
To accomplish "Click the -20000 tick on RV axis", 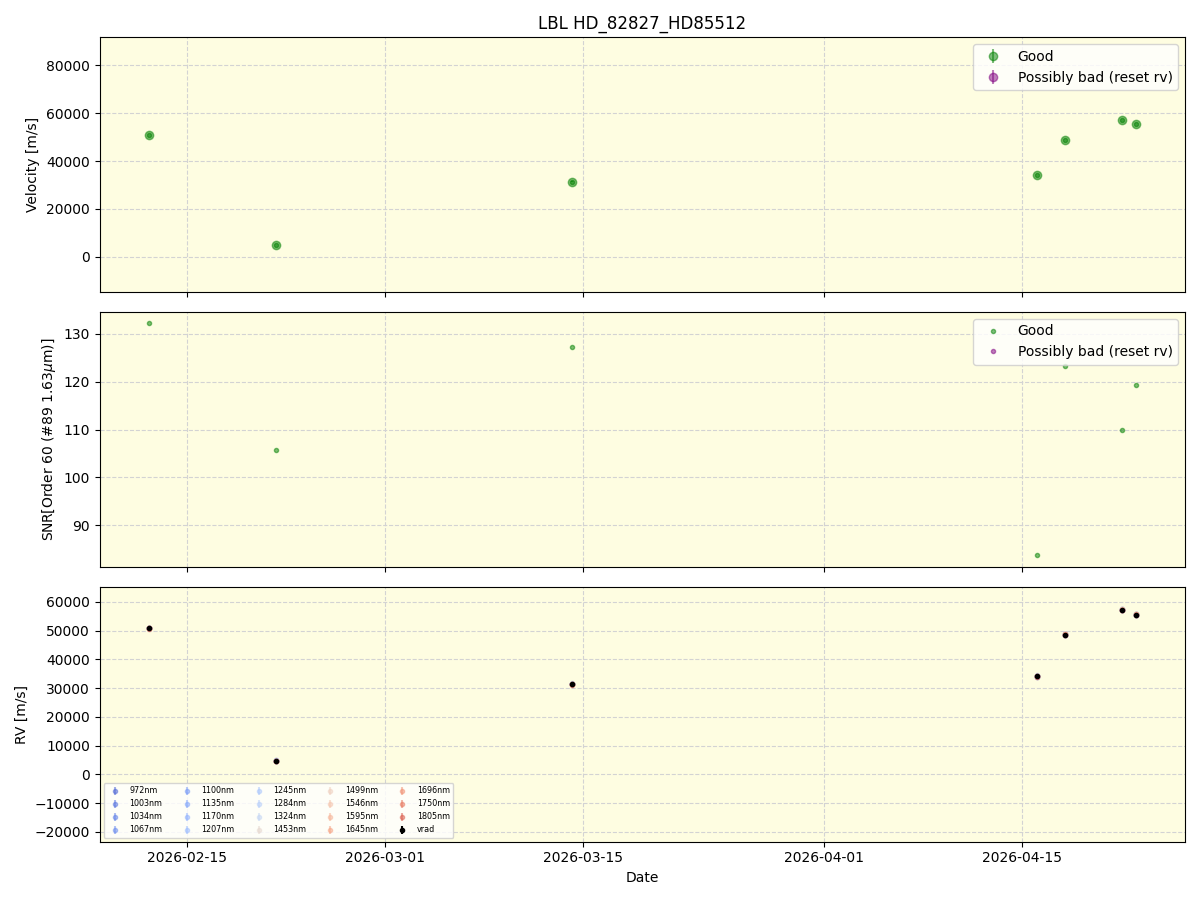I will 62,832.
